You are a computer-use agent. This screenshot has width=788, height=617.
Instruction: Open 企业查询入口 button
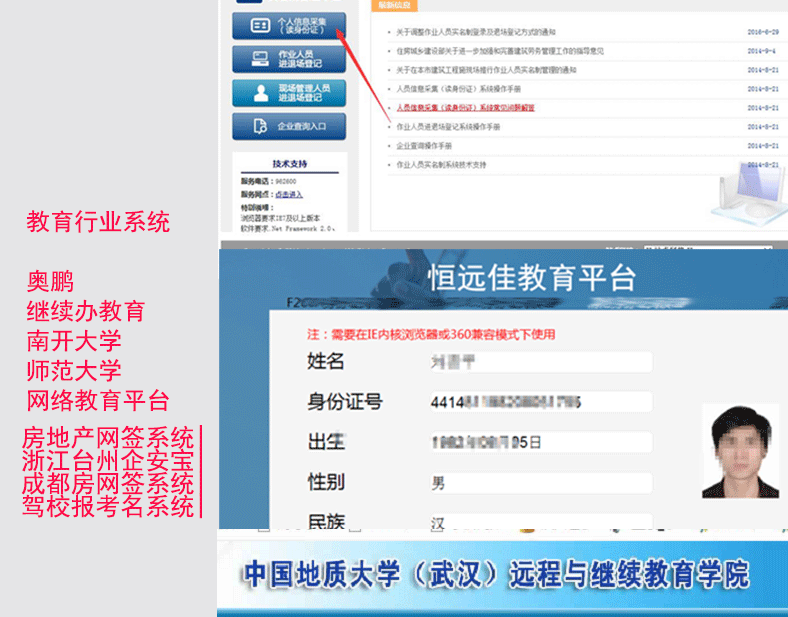click(289, 126)
